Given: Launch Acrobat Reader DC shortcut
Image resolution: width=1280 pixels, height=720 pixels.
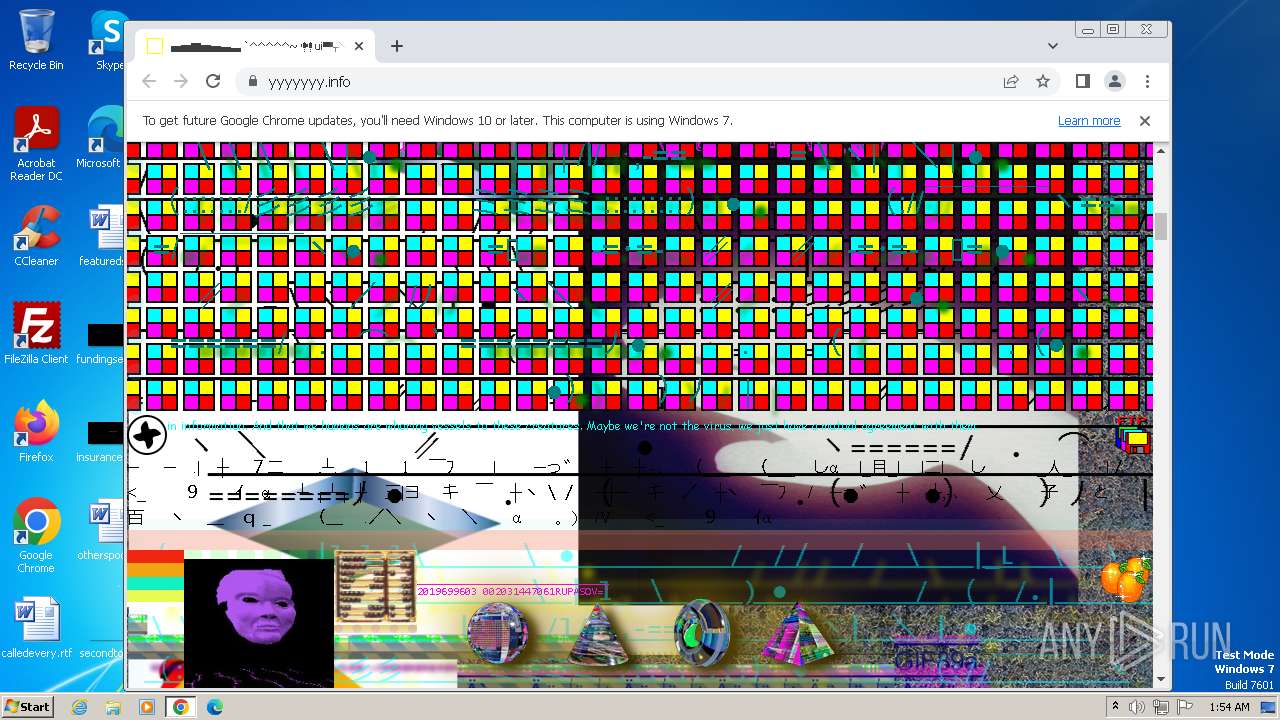Looking at the screenshot, I should 36,144.
